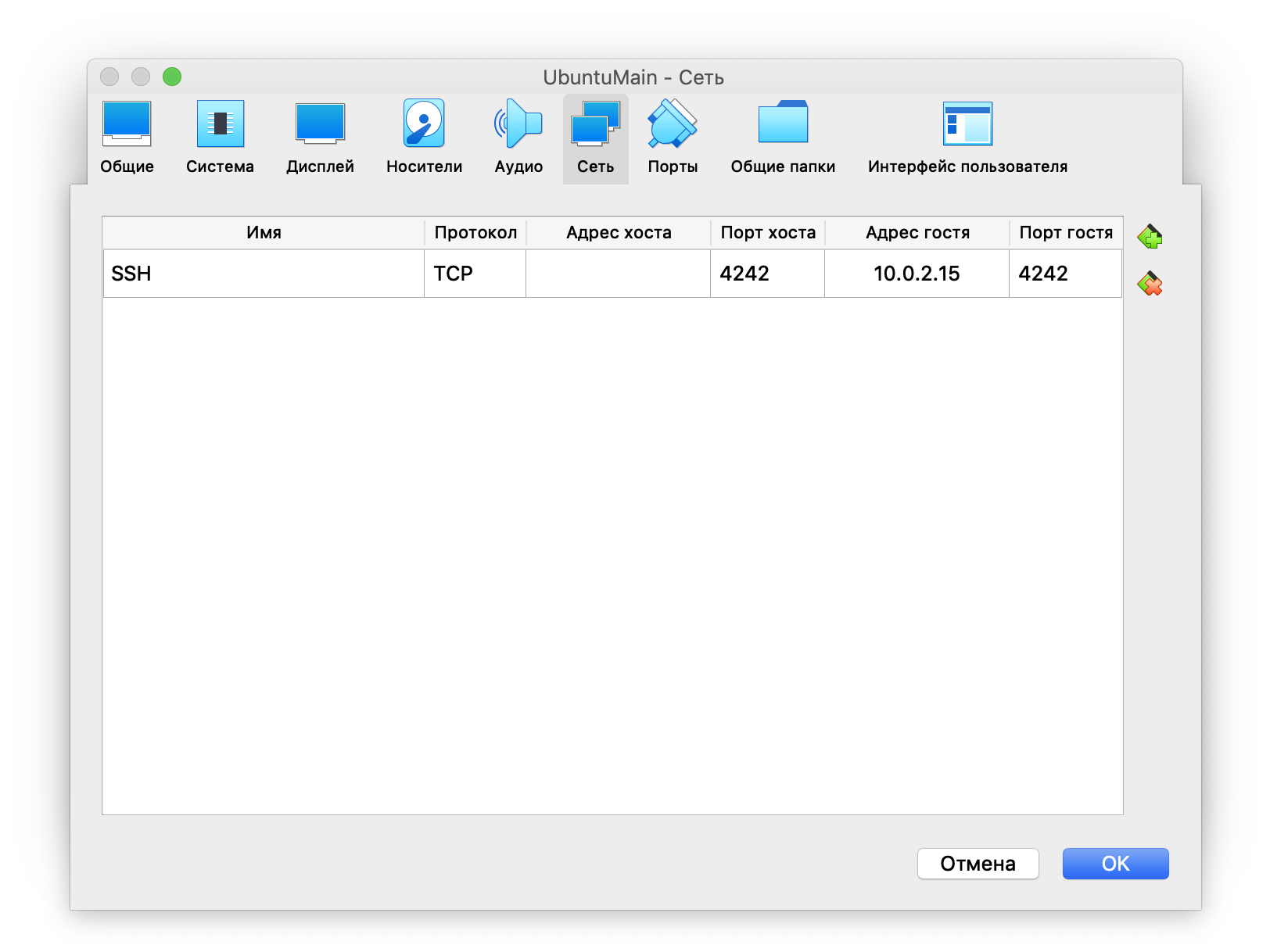This screenshot has height=952, width=1270.
Task: Open the Аудио settings section
Action: 518,138
